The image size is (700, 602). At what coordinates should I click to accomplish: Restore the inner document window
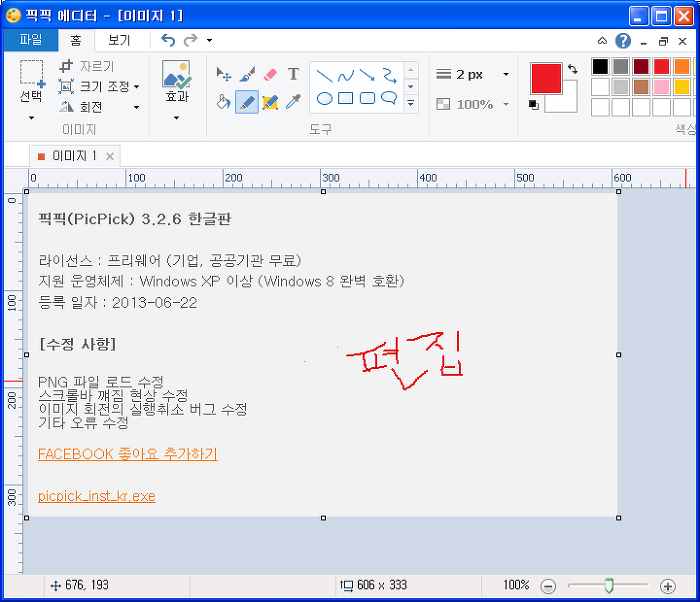click(x=663, y=41)
